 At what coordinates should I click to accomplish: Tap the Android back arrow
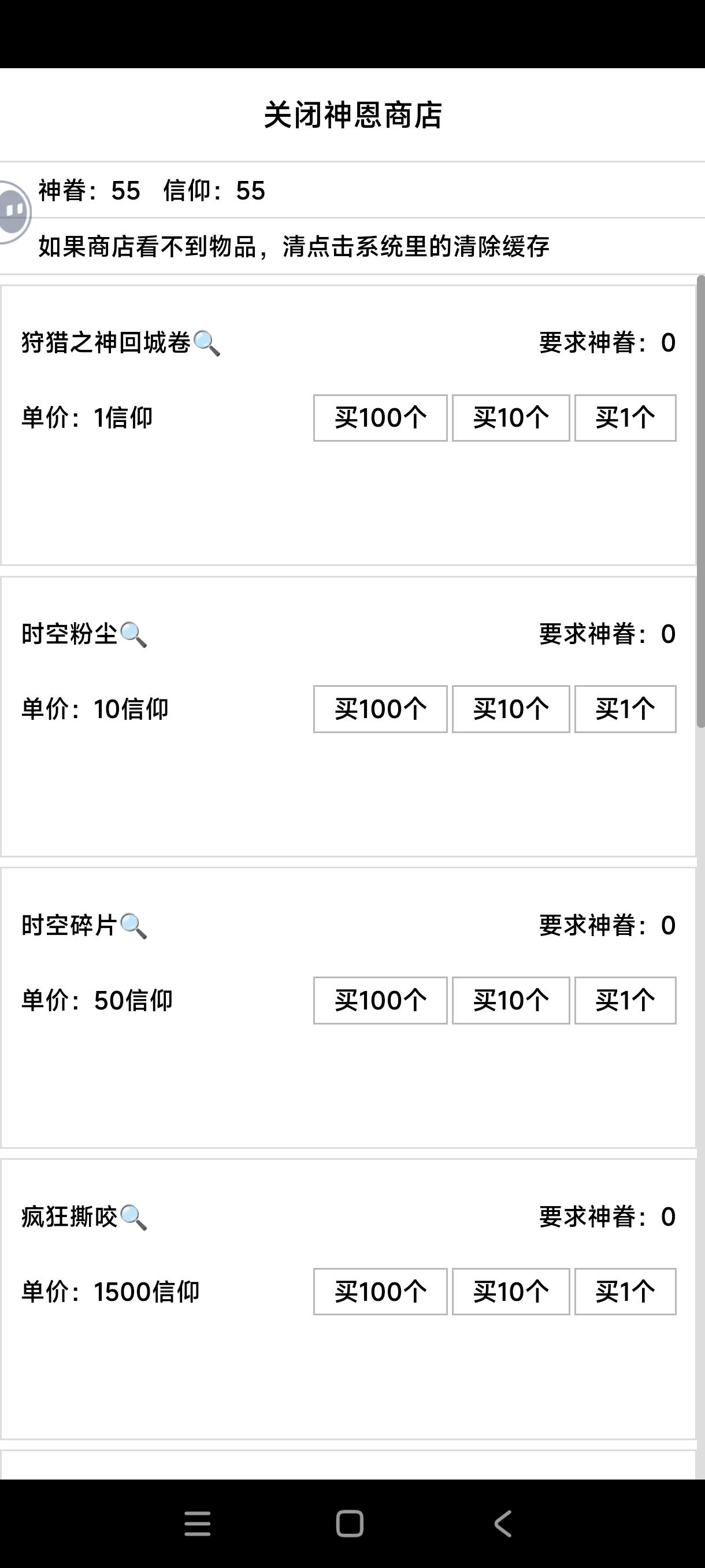pyautogui.click(x=502, y=1523)
